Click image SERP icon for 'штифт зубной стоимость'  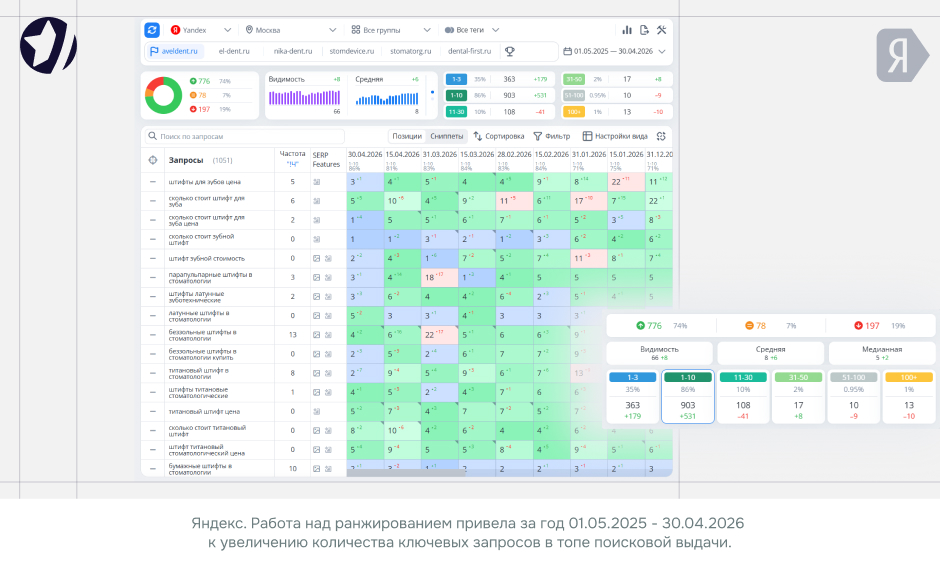tap(316, 258)
